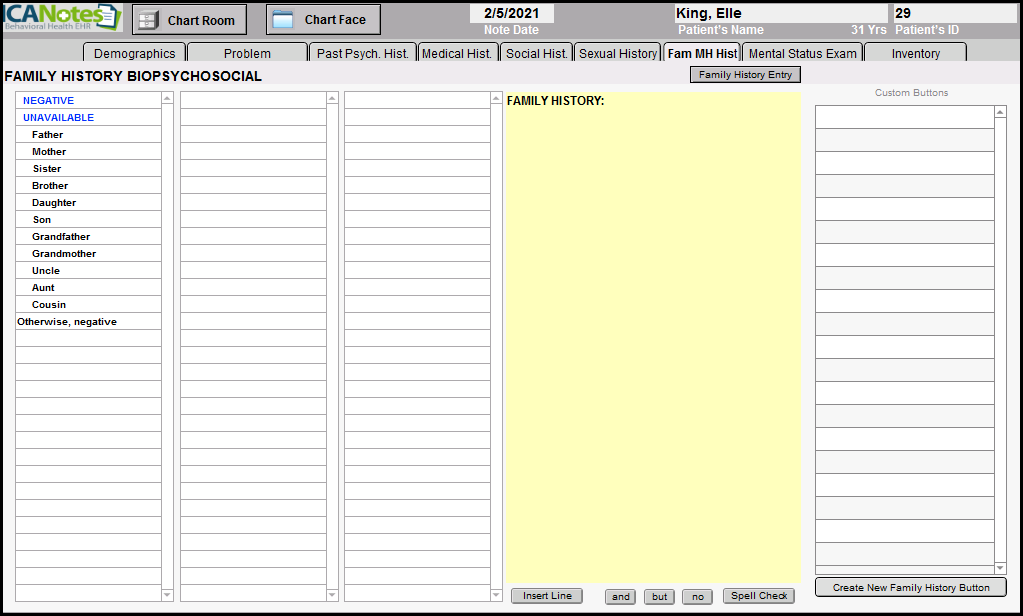Go to Mental Status Exam tab
1023x616 pixels.
tap(803, 53)
